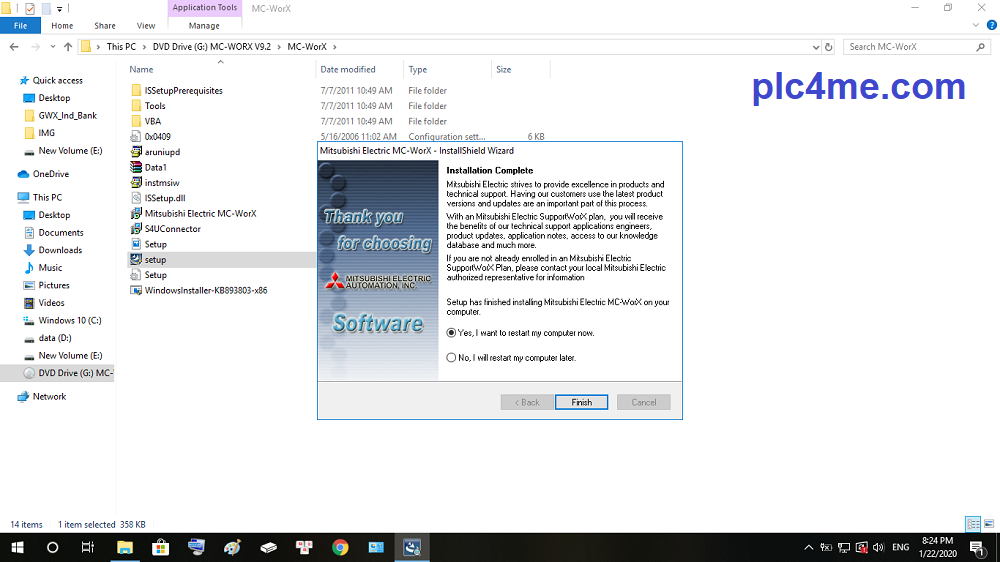1000x562 pixels.
Task: Open the File menu tab
Action: pyautogui.click(x=20, y=26)
